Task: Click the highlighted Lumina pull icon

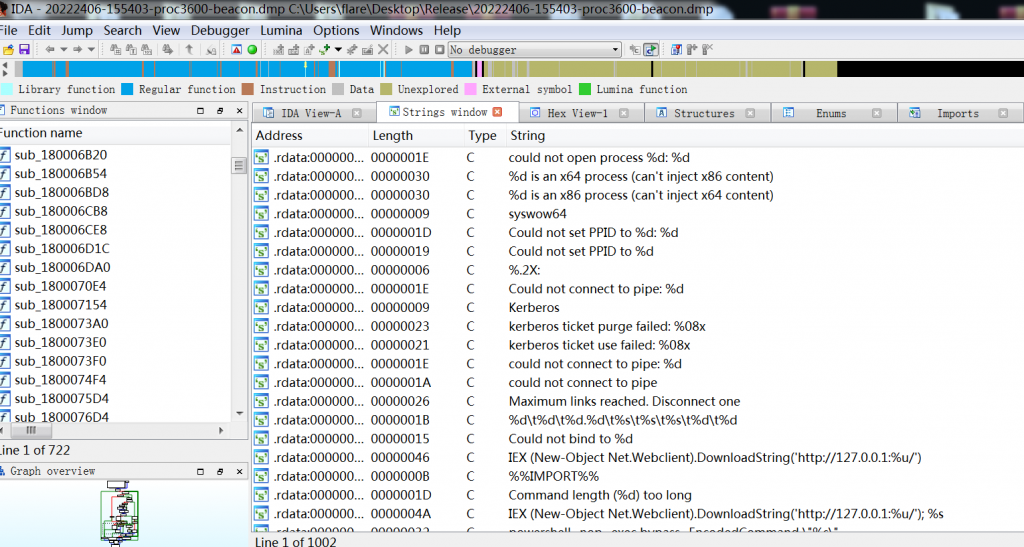Action: [x=650, y=50]
